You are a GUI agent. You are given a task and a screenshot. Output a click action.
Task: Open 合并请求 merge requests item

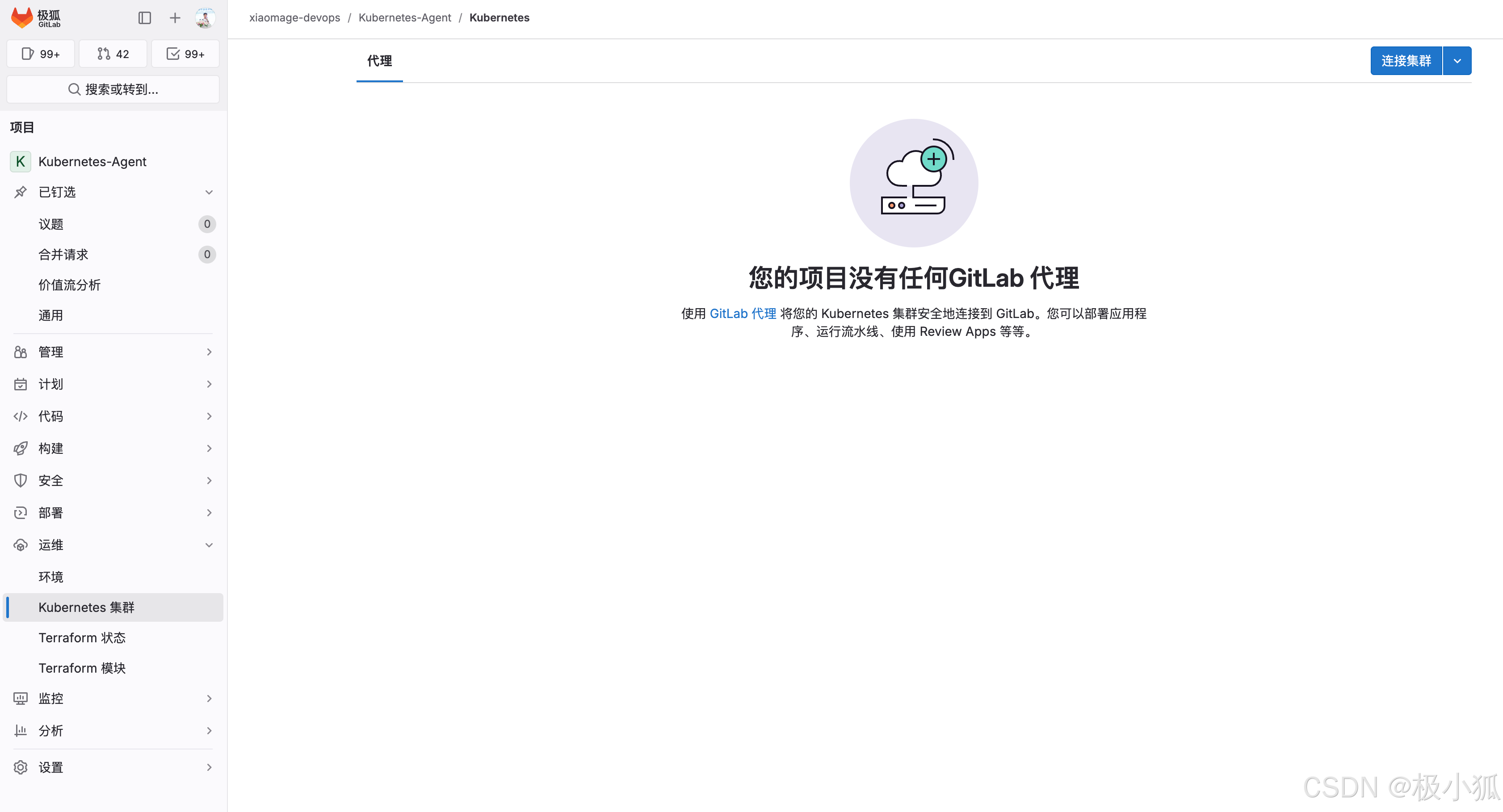[113, 254]
